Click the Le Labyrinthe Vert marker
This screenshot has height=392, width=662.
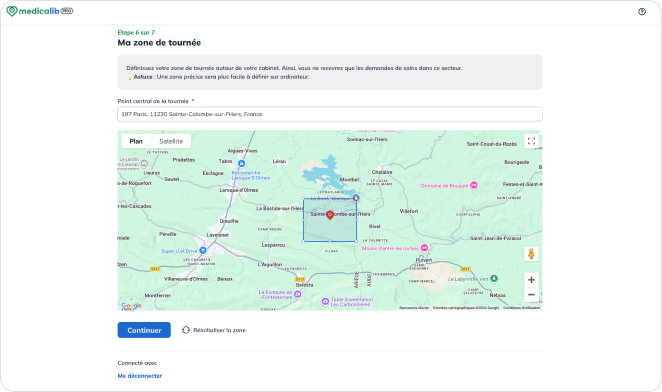click(494, 279)
